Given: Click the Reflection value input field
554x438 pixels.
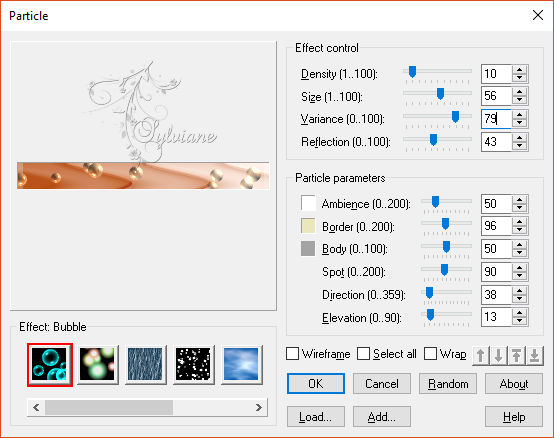Looking at the screenshot, I should point(496,142).
